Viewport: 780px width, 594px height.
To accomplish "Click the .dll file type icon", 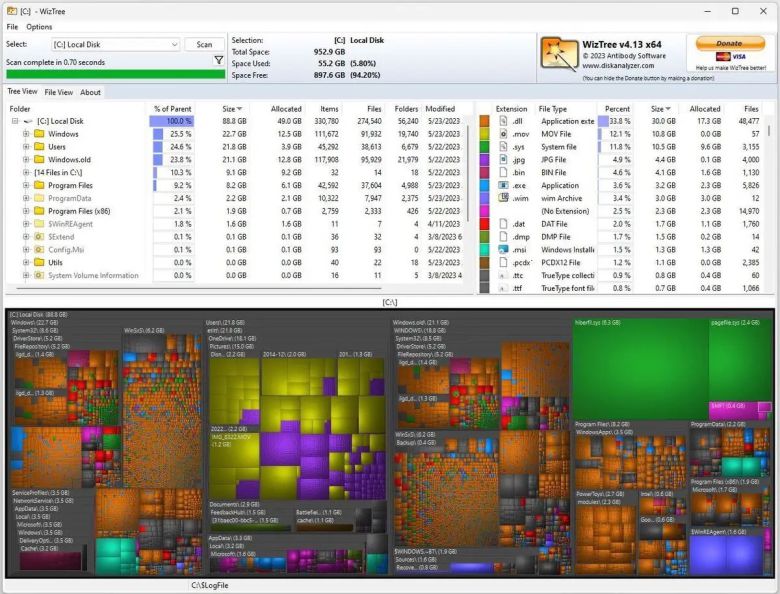I will pyautogui.click(x=503, y=121).
